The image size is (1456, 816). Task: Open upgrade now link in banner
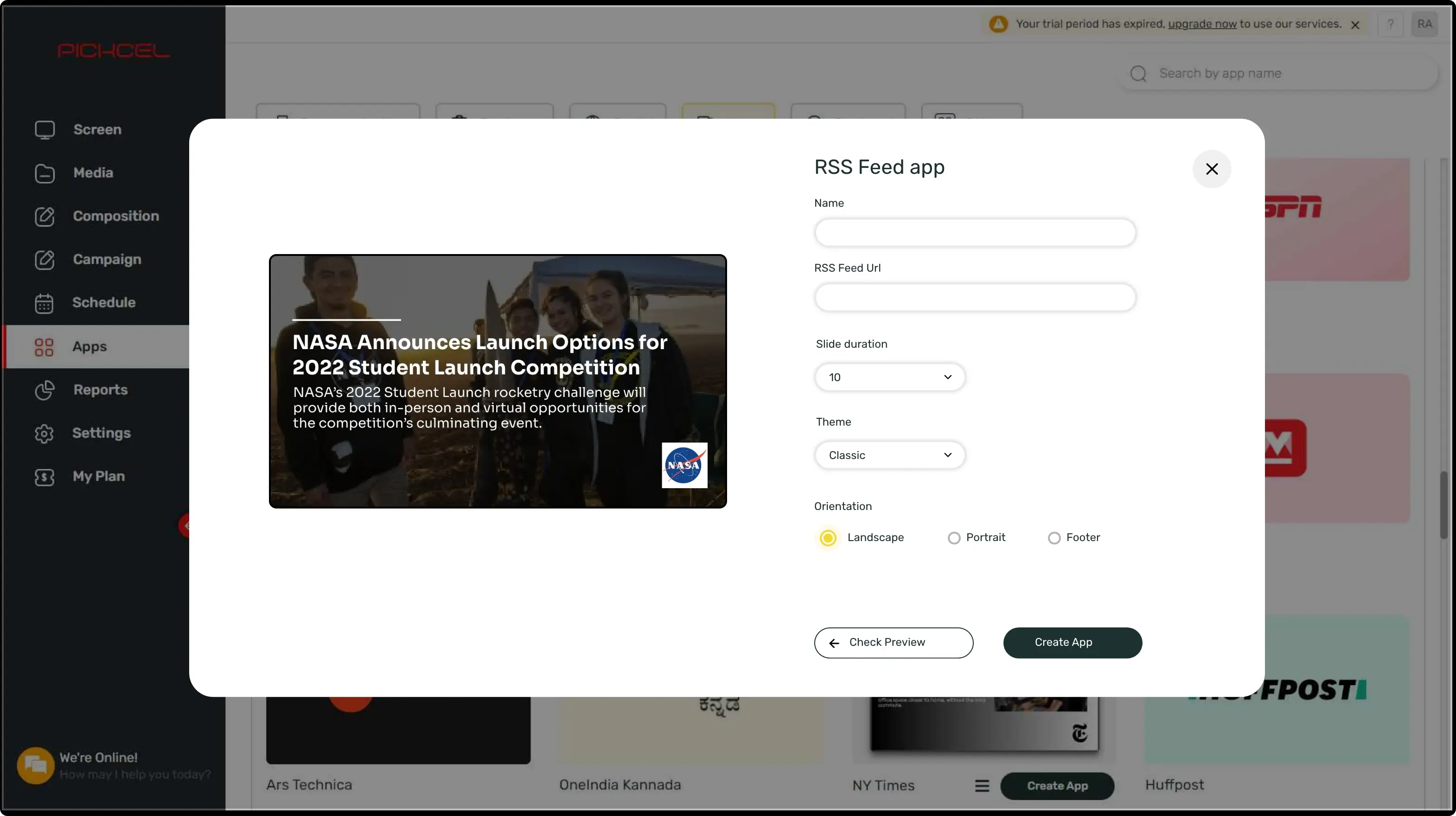click(1202, 24)
